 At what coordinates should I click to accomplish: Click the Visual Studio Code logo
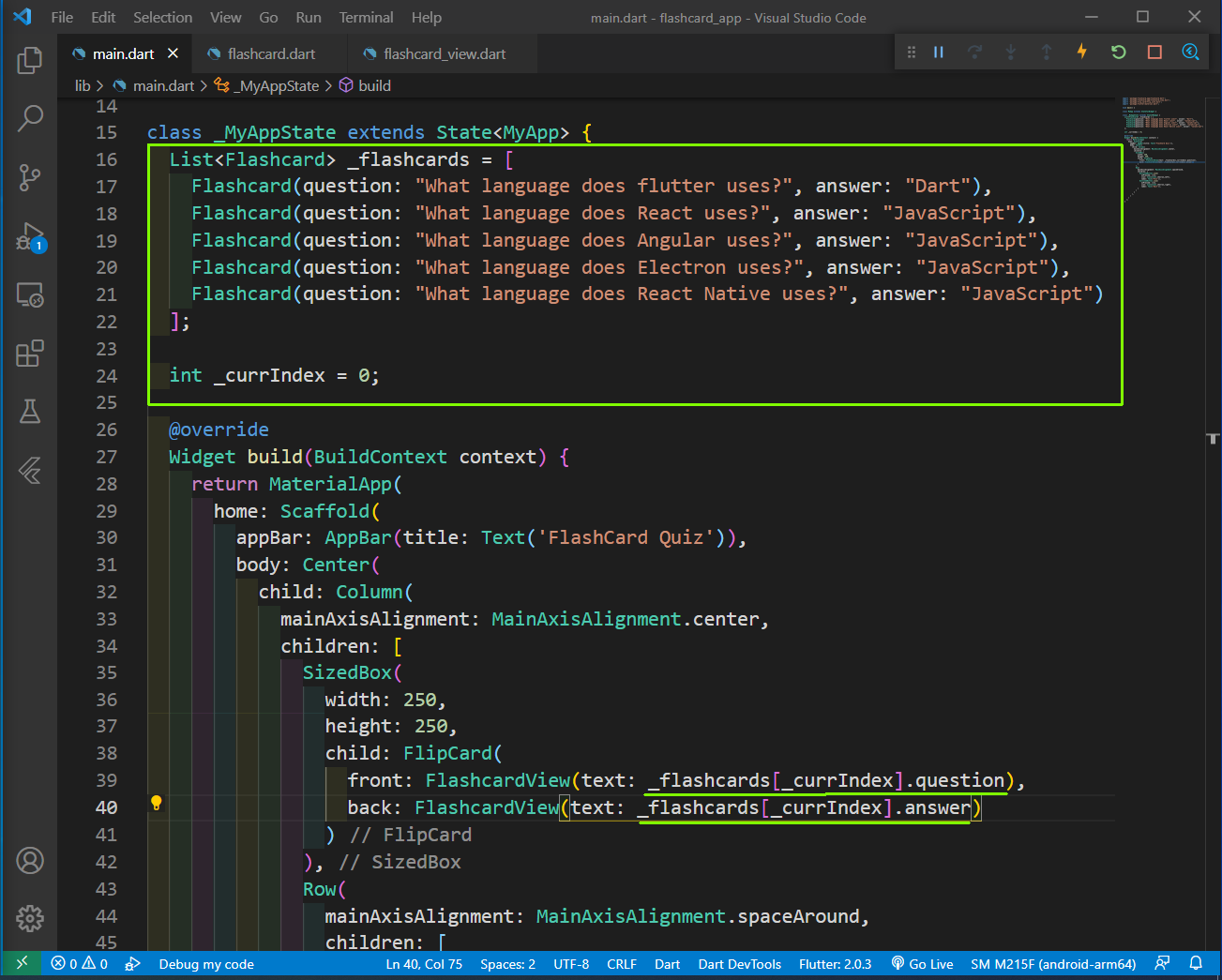click(22, 17)
